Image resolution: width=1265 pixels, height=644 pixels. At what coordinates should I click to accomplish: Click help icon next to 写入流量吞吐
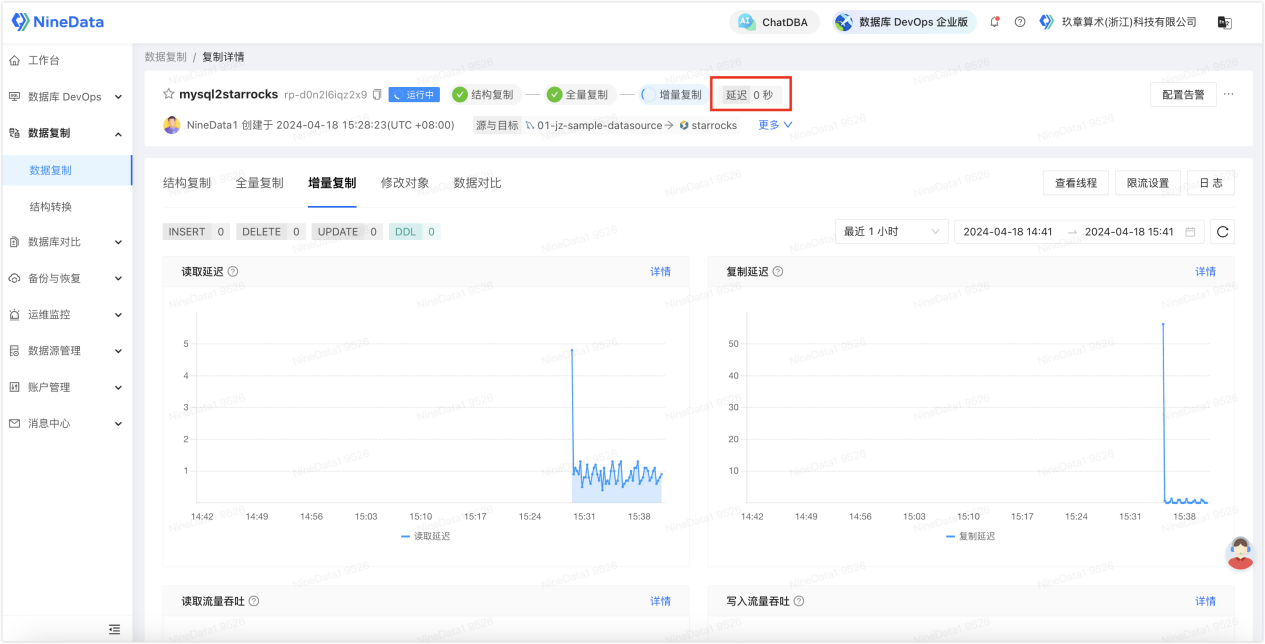pos(799,601)
